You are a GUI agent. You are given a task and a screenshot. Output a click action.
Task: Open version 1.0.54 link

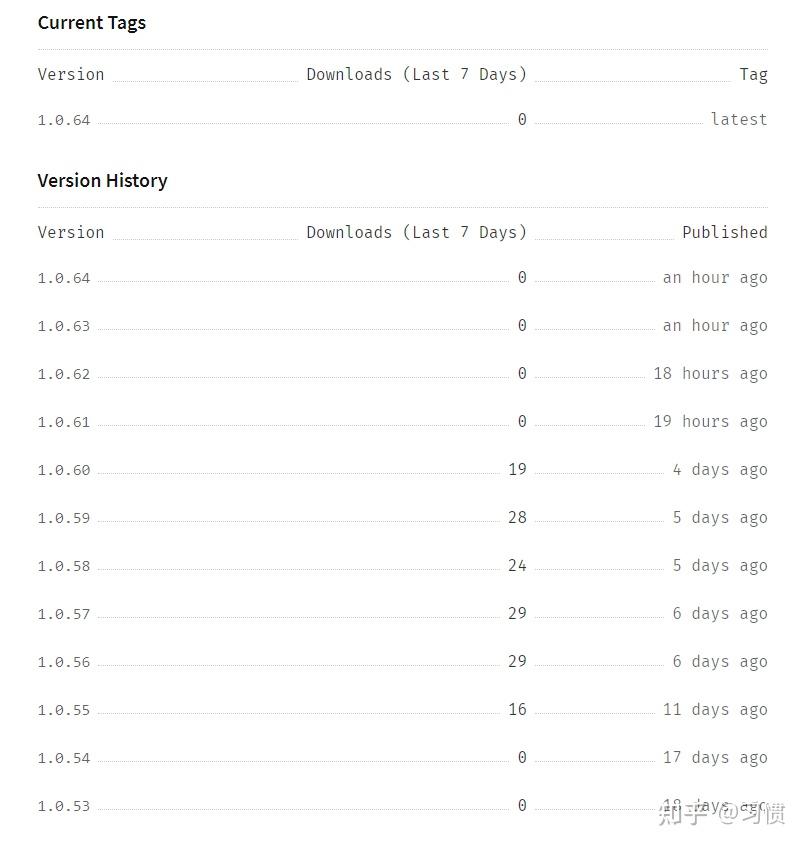64,758
